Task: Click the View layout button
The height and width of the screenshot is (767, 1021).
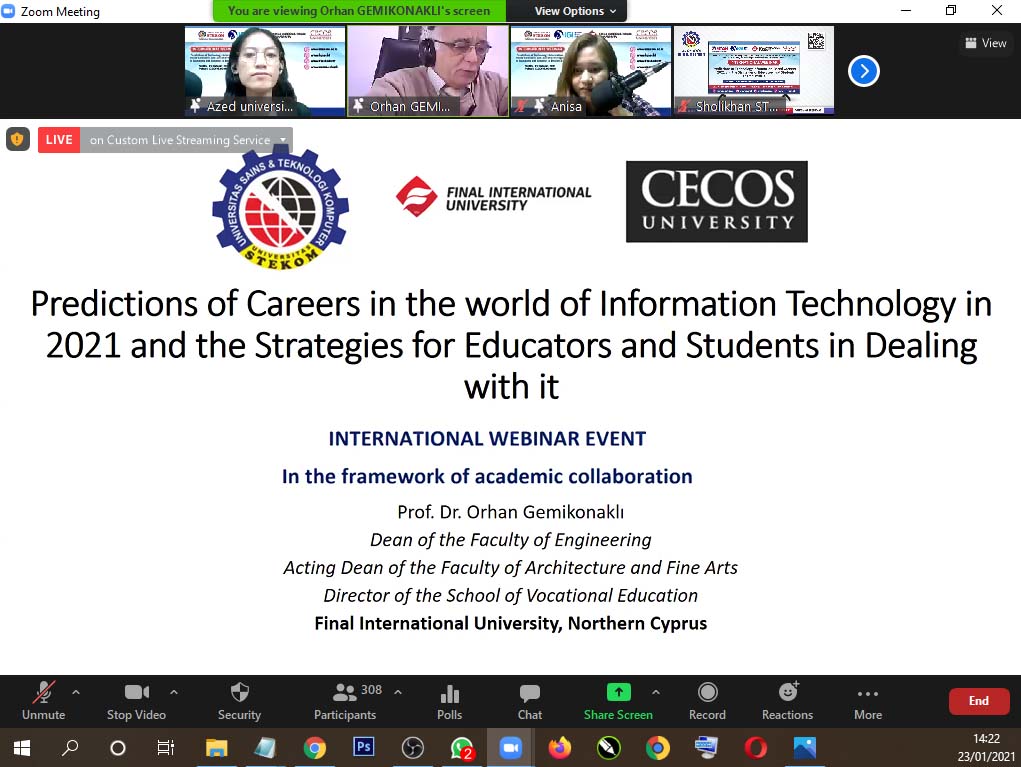Action: click(986, 43)
